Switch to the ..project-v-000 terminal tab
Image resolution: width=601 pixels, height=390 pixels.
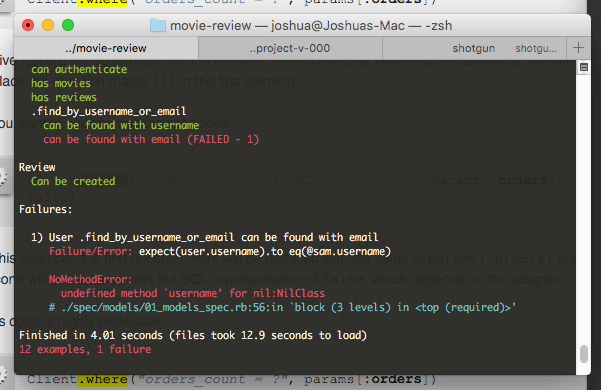[x=290, y=48]
